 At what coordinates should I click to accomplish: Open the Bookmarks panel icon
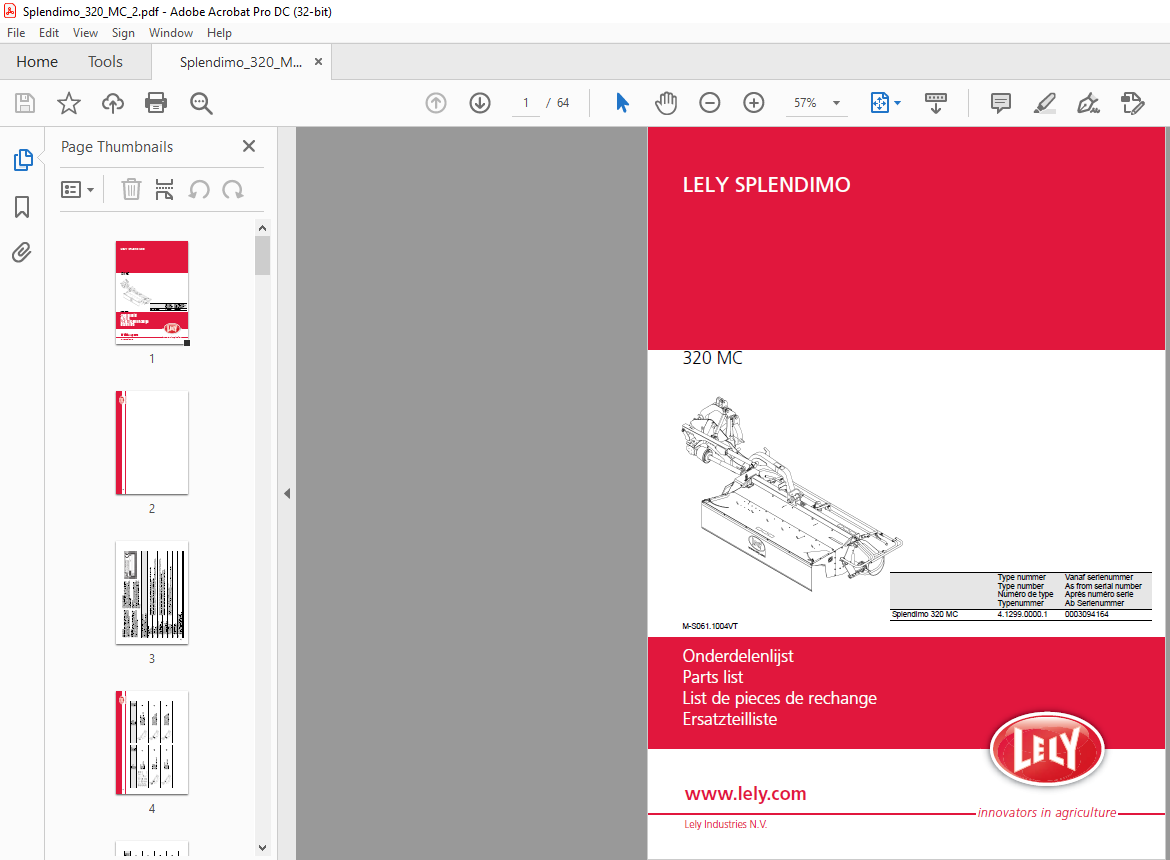tap(22, 207)
